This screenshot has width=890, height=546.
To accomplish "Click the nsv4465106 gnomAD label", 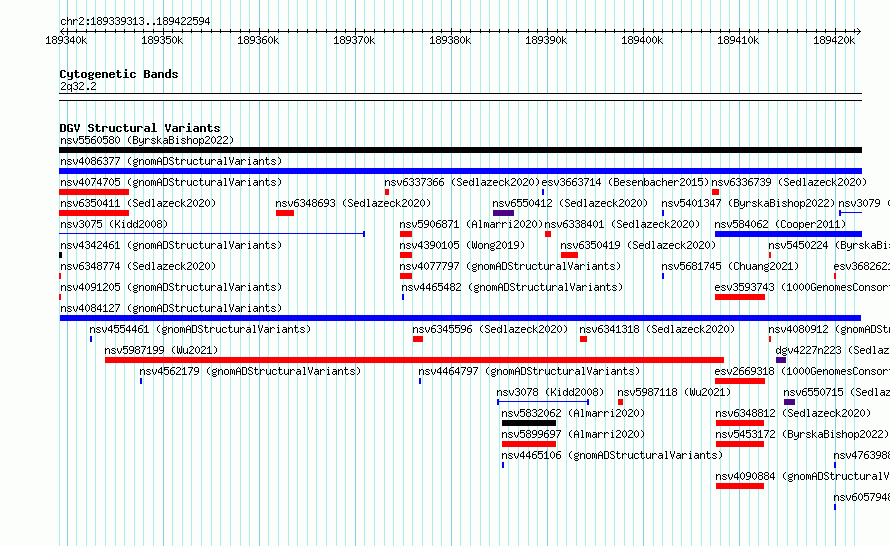I will tap(612, 455).
